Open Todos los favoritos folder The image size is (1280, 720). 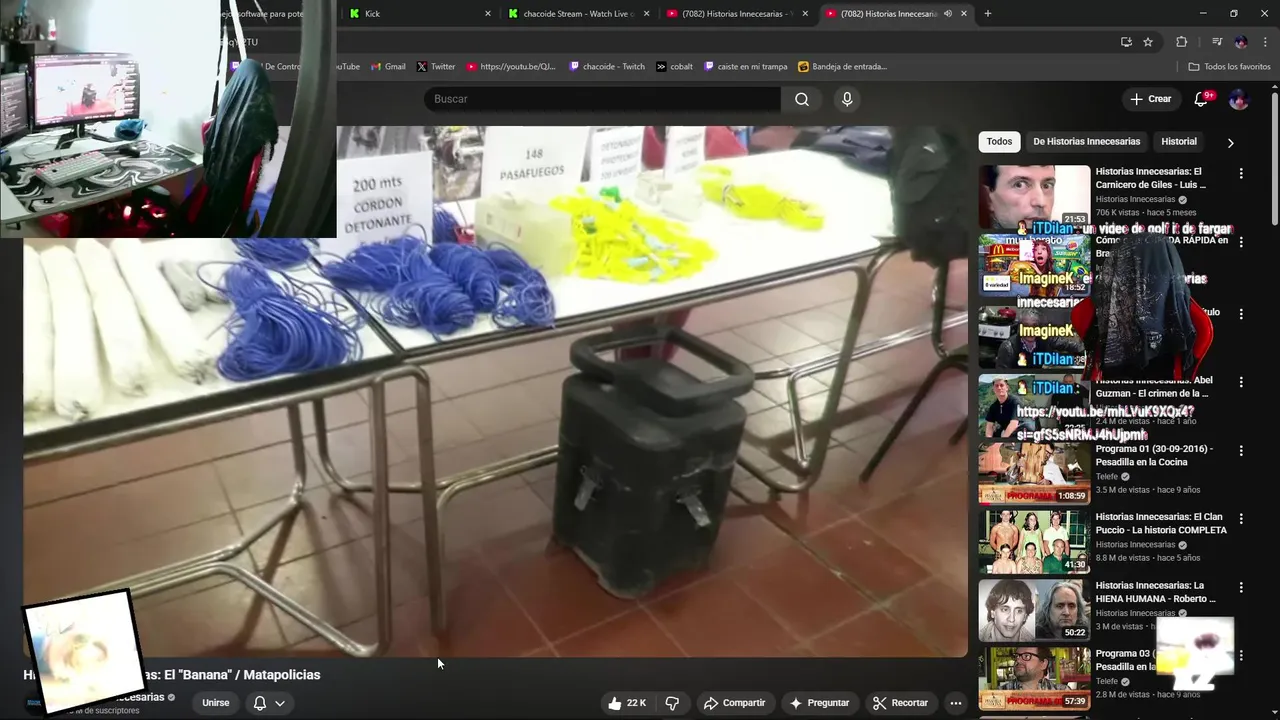1229,67
